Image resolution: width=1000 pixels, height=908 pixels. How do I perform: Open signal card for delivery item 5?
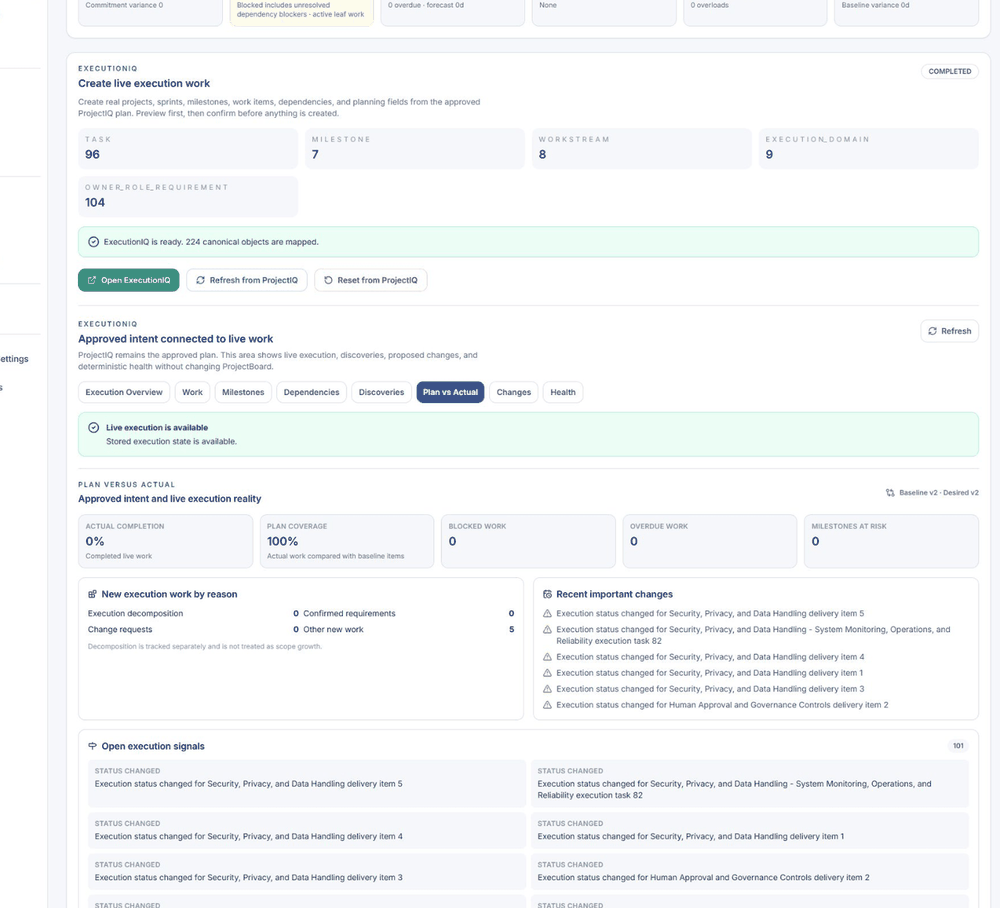307,784
